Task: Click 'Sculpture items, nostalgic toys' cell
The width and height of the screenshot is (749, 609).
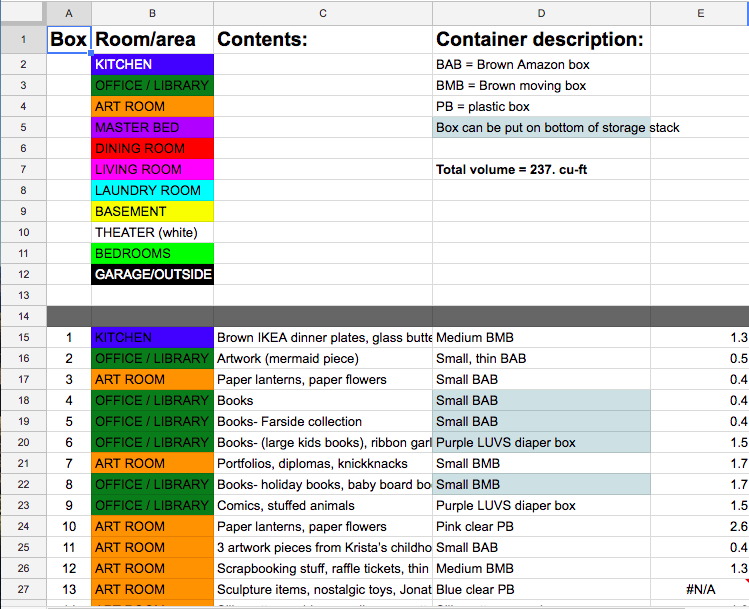Action: point(323,590)
